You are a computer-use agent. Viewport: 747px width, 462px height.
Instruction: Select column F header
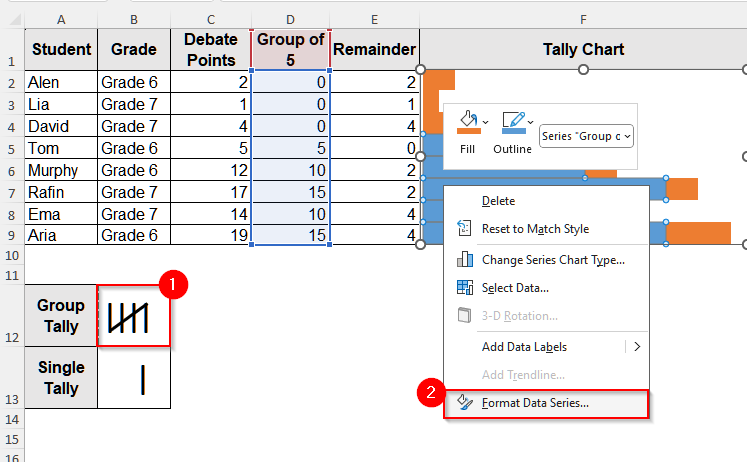coord(583,20)
